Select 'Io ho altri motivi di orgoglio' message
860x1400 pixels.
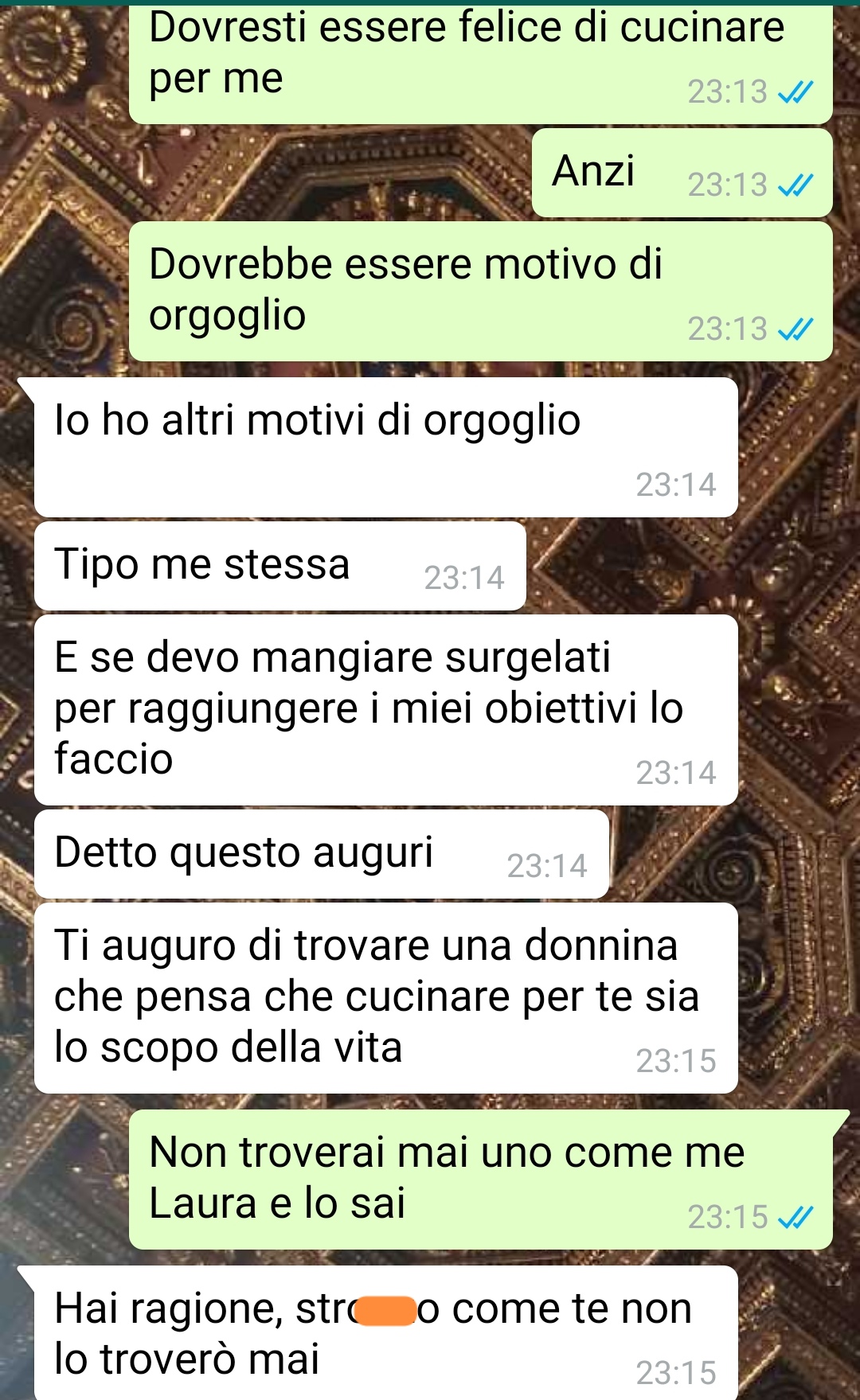tap(385, 447)
